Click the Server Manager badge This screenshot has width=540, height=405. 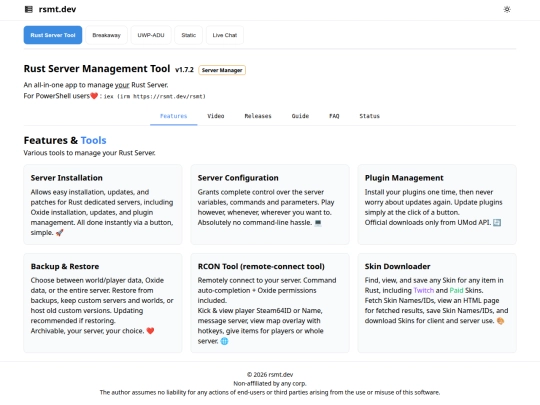point(222,70)
